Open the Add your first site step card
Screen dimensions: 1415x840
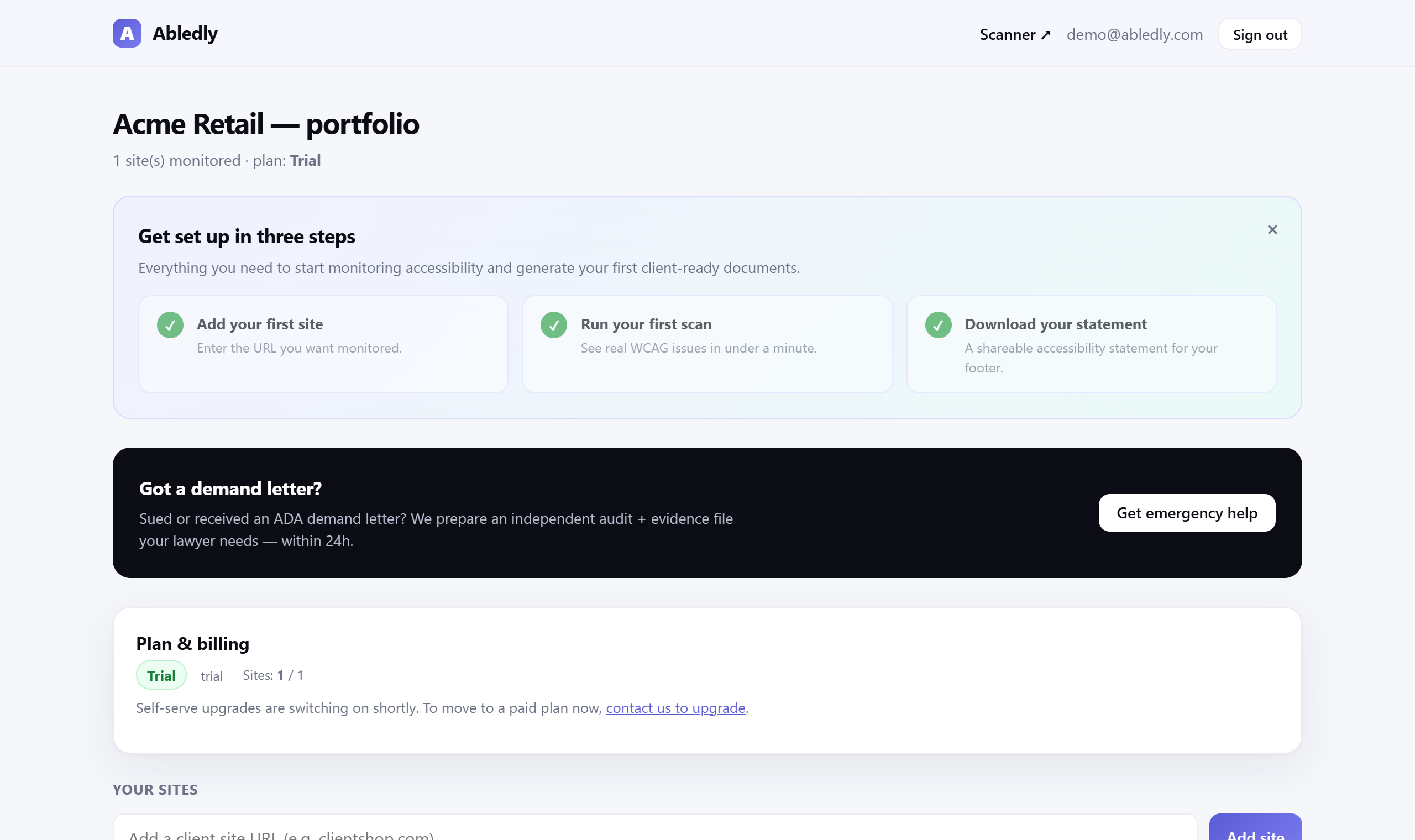click(x=323, y=344)
